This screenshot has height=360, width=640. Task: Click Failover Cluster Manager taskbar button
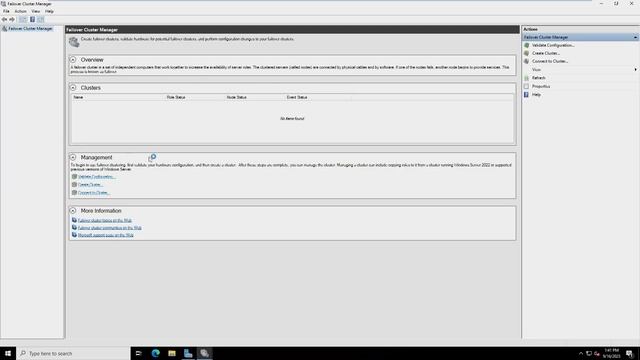click(x=204, y=353)
